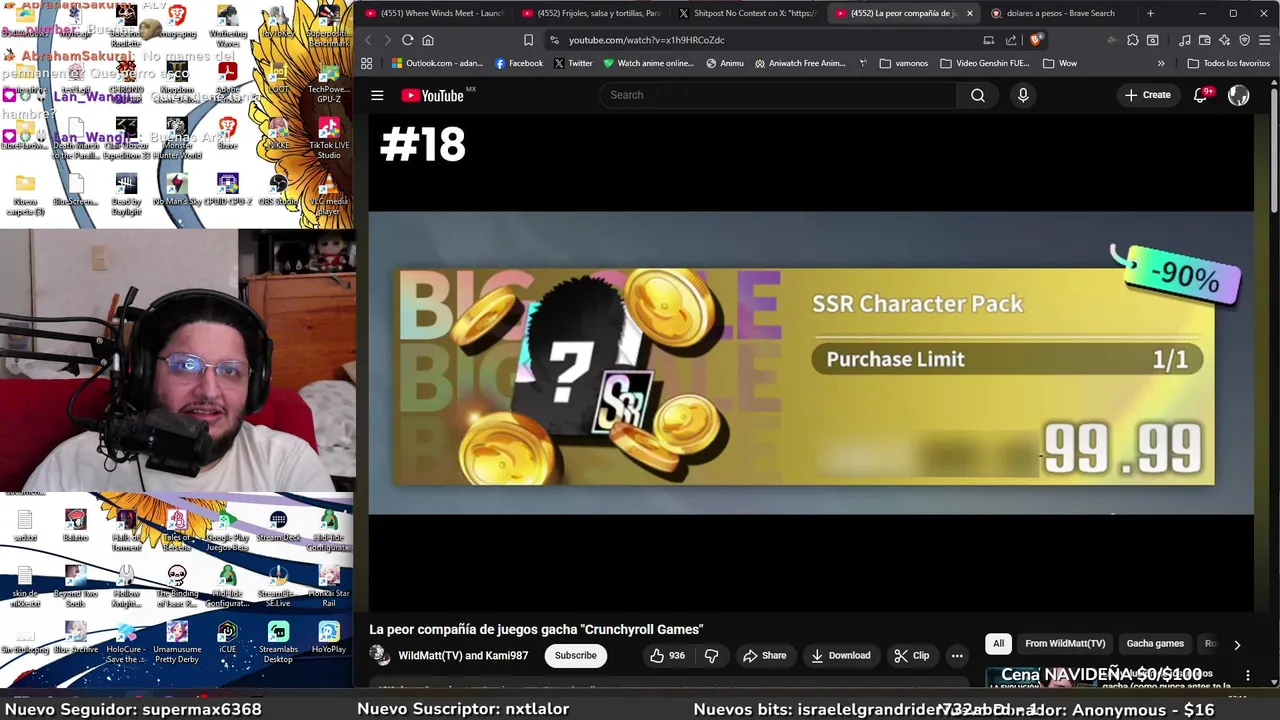
Task: Show more chips with right arrow
Action: (x=1237, y=645)
